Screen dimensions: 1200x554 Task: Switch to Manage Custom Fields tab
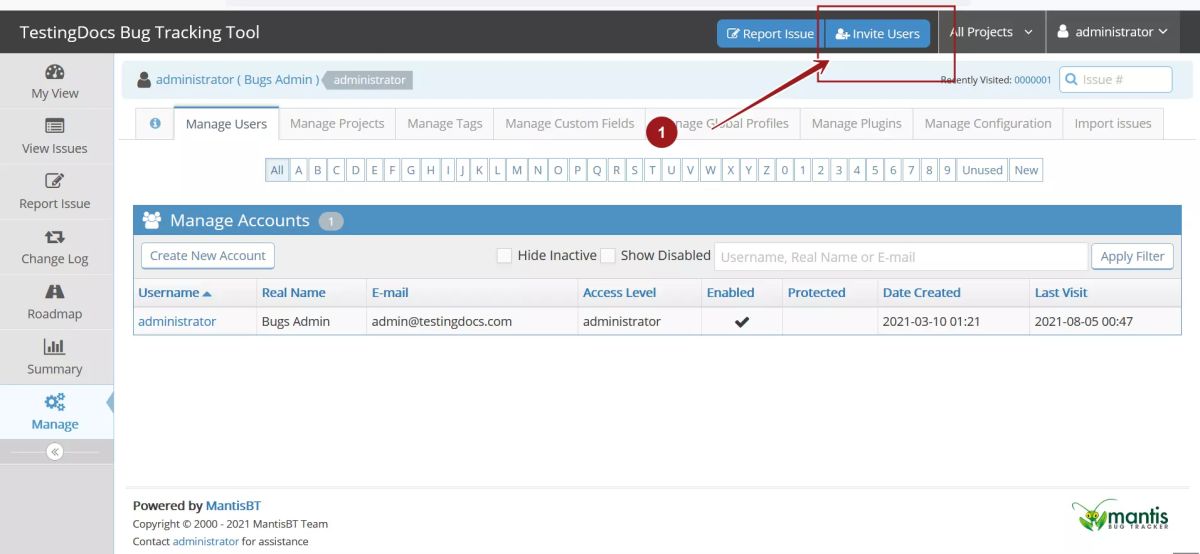click(x=570, y=124)
